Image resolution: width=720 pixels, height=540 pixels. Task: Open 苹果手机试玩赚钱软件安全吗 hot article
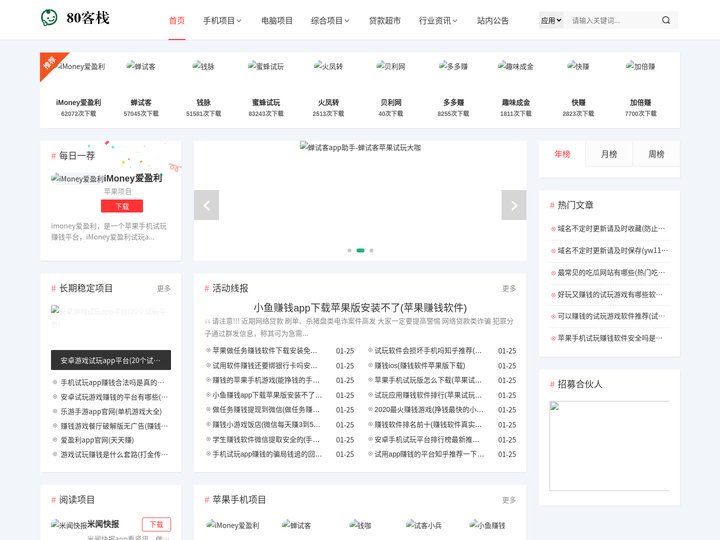click(610, 338)
